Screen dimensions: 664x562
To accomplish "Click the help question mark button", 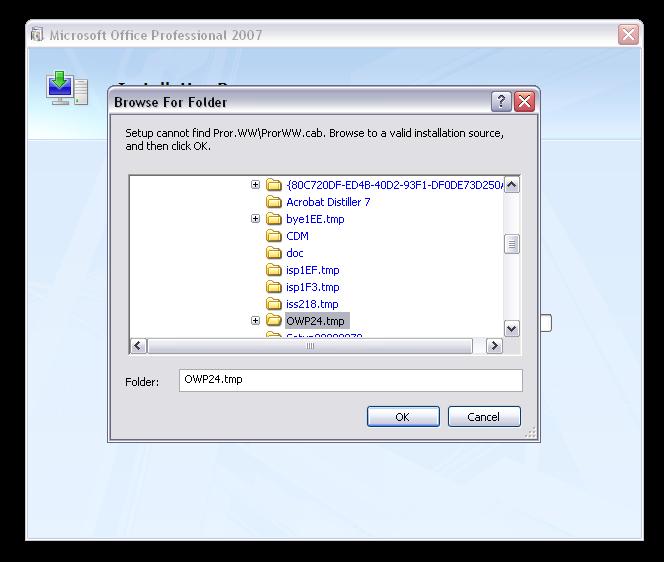I will pyautogui.click(x=501, y=102).
